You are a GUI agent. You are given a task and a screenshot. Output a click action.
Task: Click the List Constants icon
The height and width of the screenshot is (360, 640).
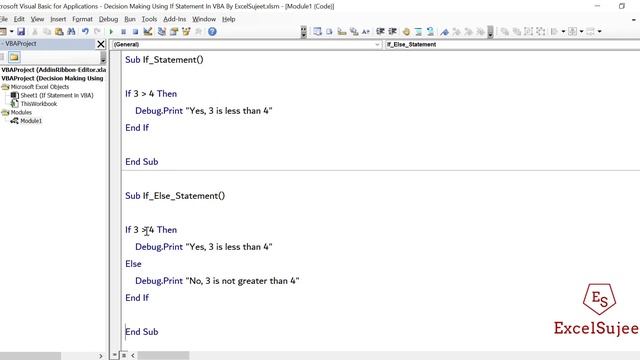329,31
